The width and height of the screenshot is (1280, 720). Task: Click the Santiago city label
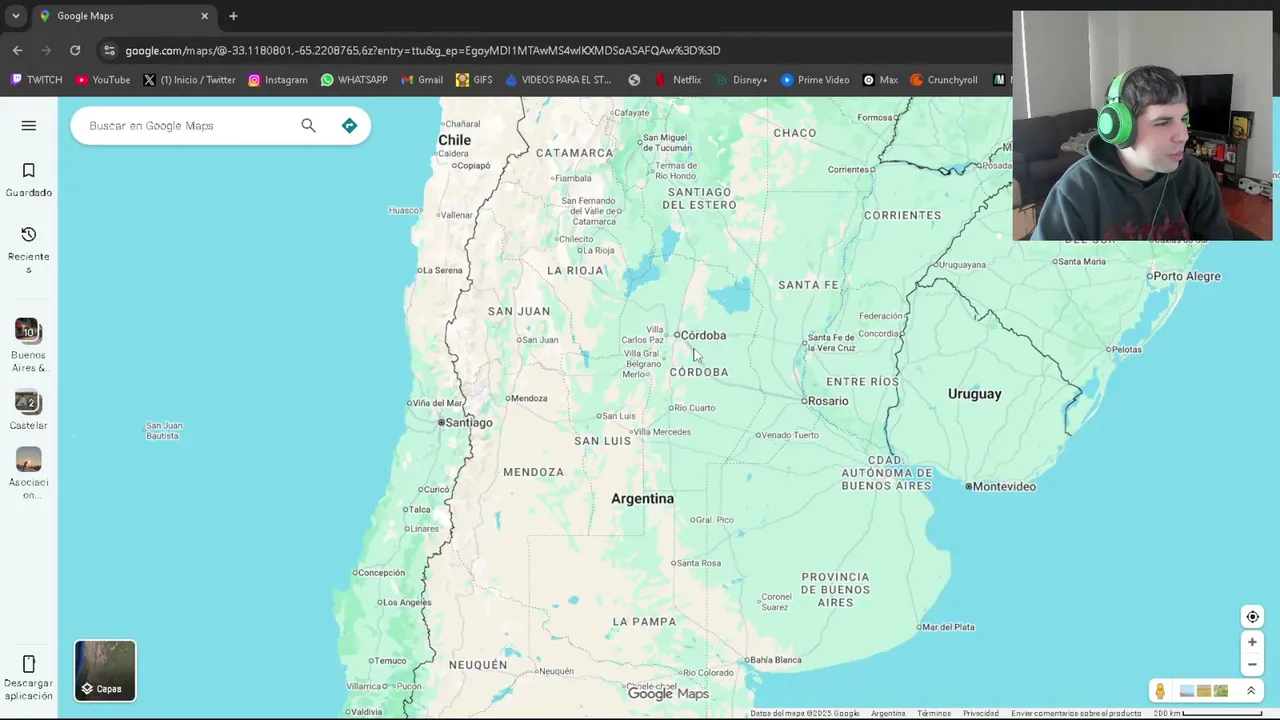(469, 423)
